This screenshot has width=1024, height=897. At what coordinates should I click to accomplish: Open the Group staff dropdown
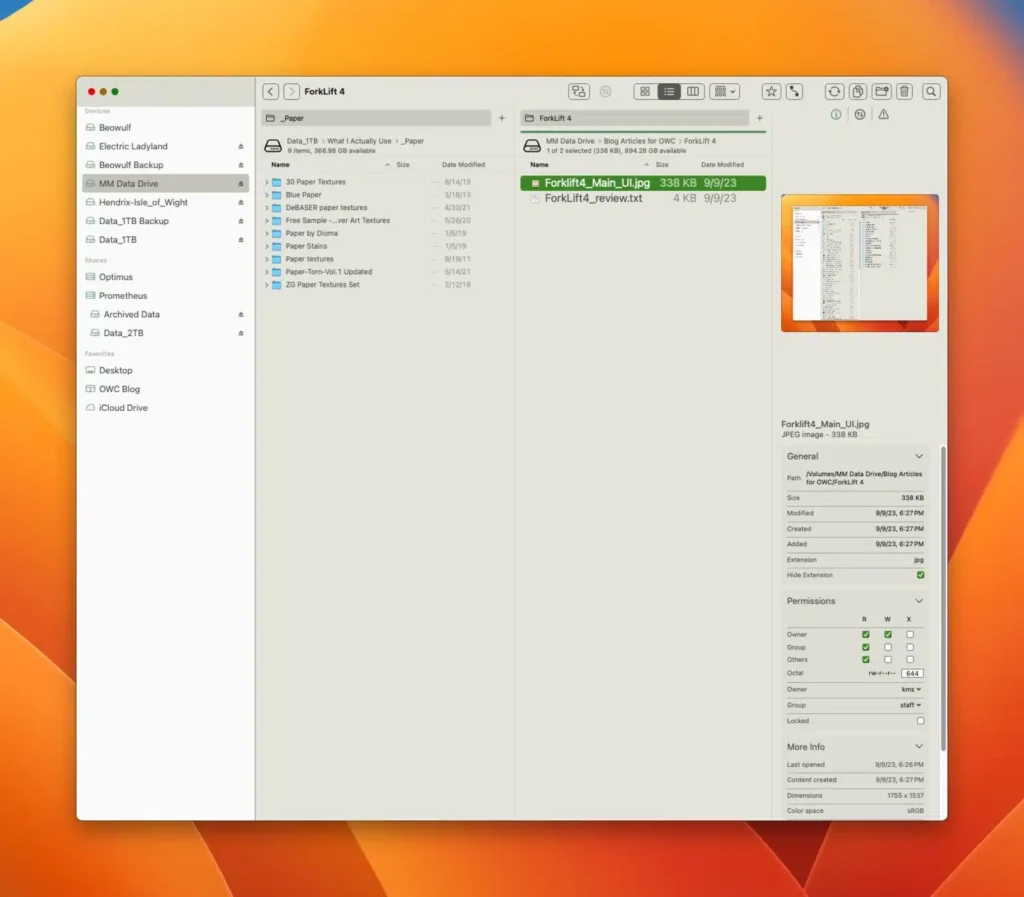click(x=911, y=705)
